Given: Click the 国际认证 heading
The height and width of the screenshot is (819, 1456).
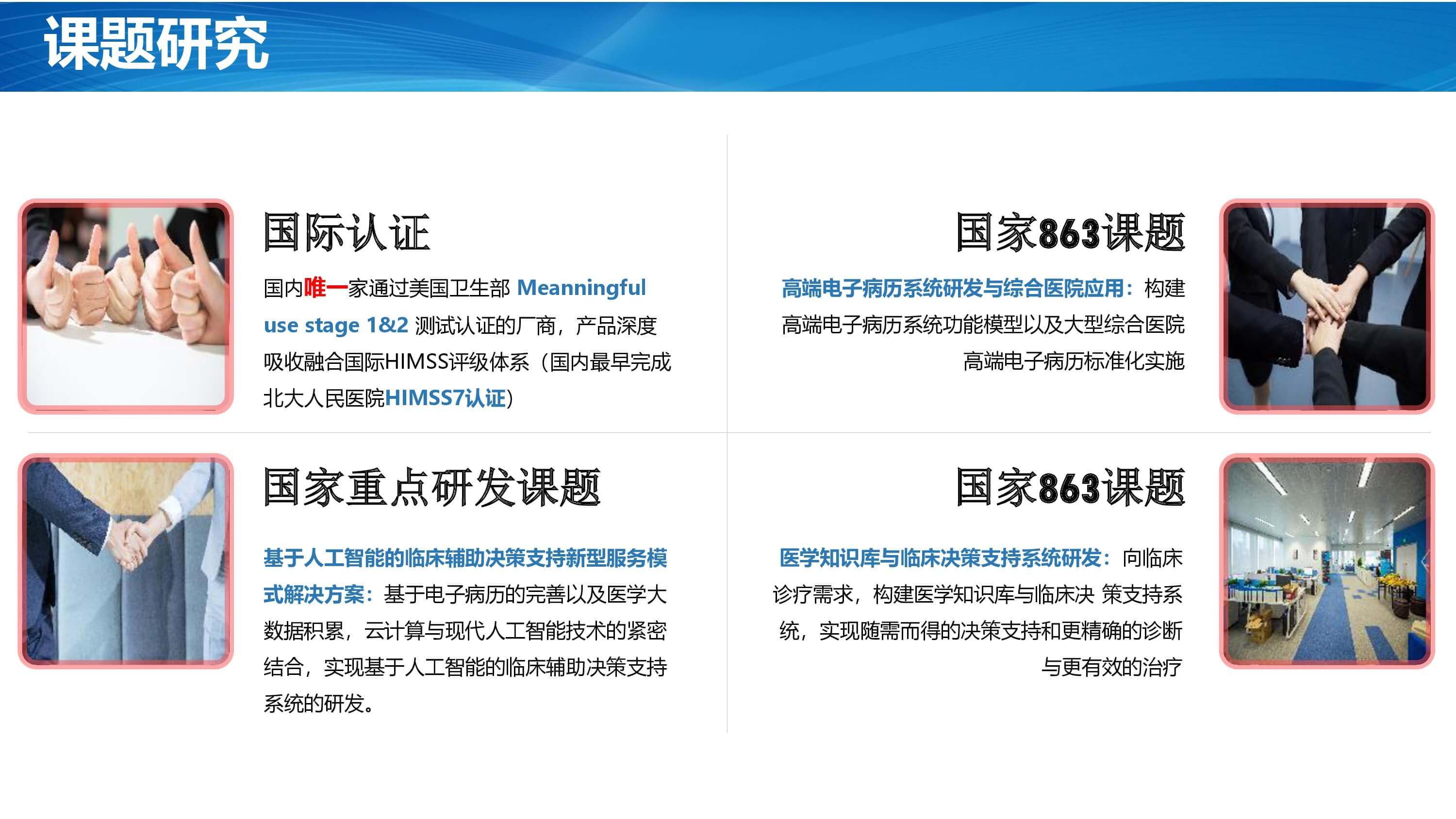Looking at the screenshot, I should [x=347, y=232].
